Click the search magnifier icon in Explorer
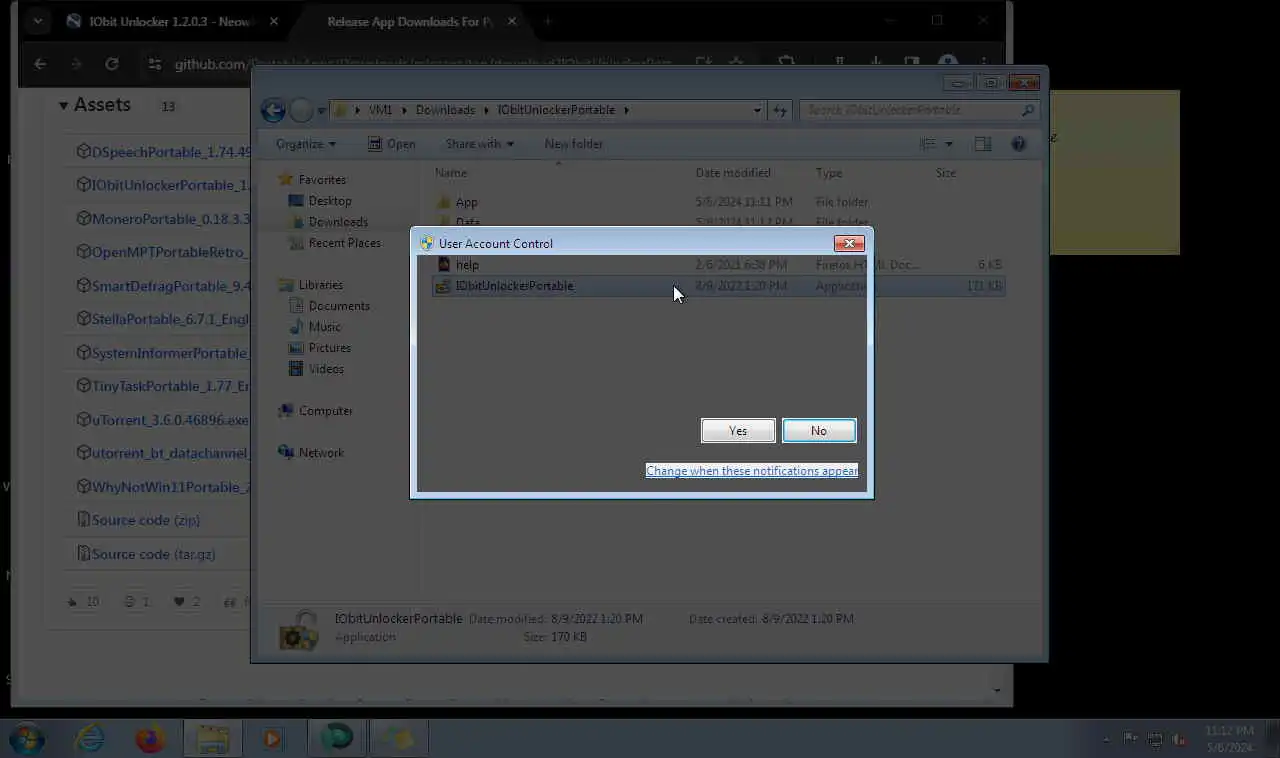 pos(1028,110)
